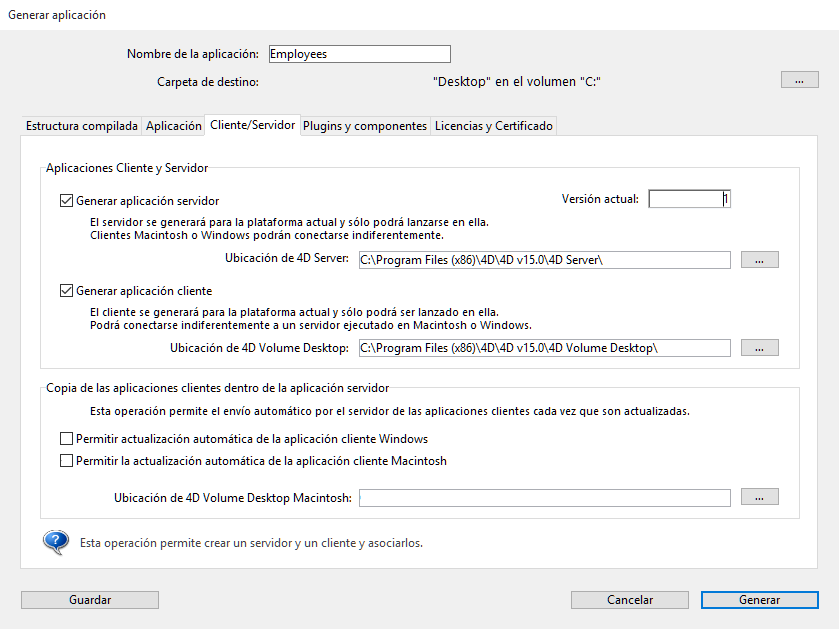
Task: Click the Ubicación de 4D Server path field
Action: 544,260
